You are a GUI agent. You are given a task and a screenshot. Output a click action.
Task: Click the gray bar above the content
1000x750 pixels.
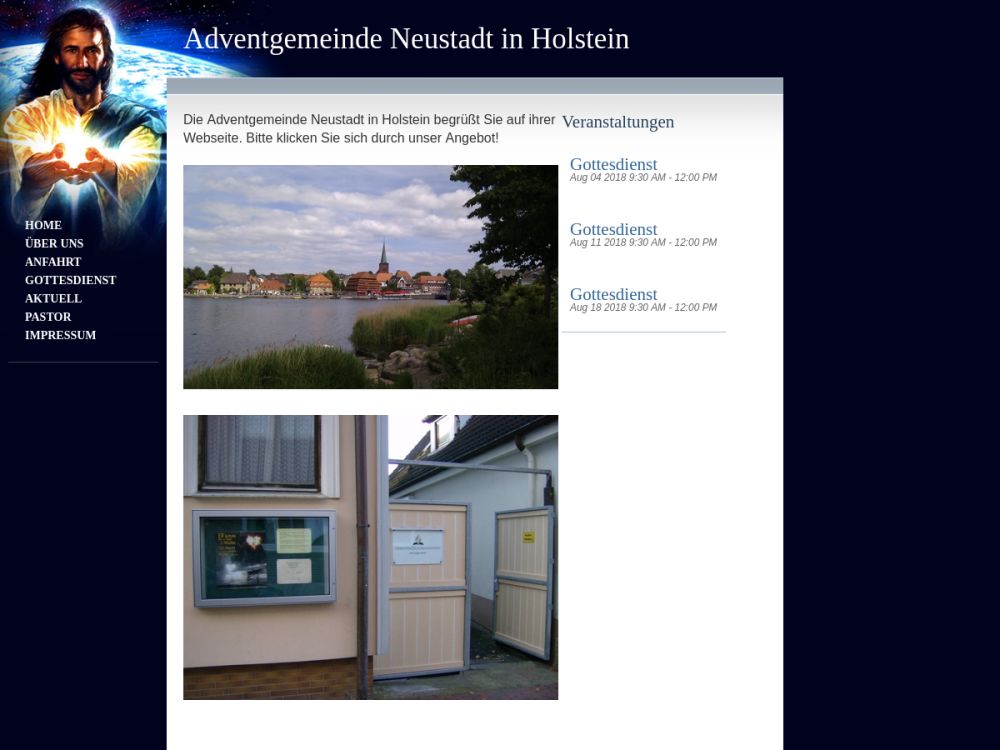coord(474,86)
